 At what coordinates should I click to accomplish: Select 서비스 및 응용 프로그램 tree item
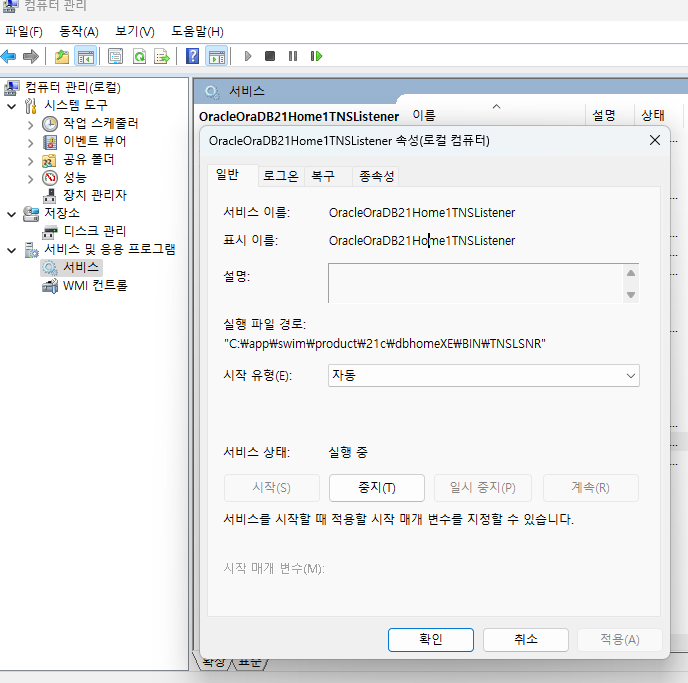click(110, 249)
